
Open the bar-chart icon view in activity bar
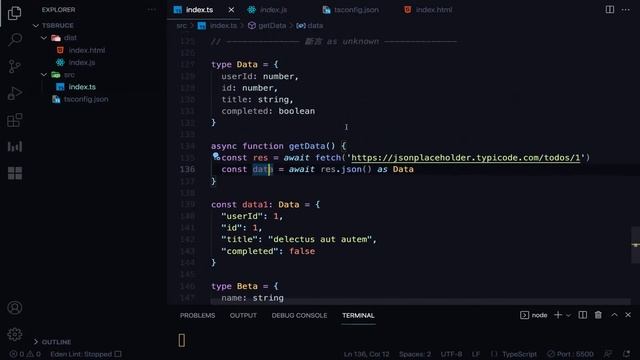click(15, 147)
